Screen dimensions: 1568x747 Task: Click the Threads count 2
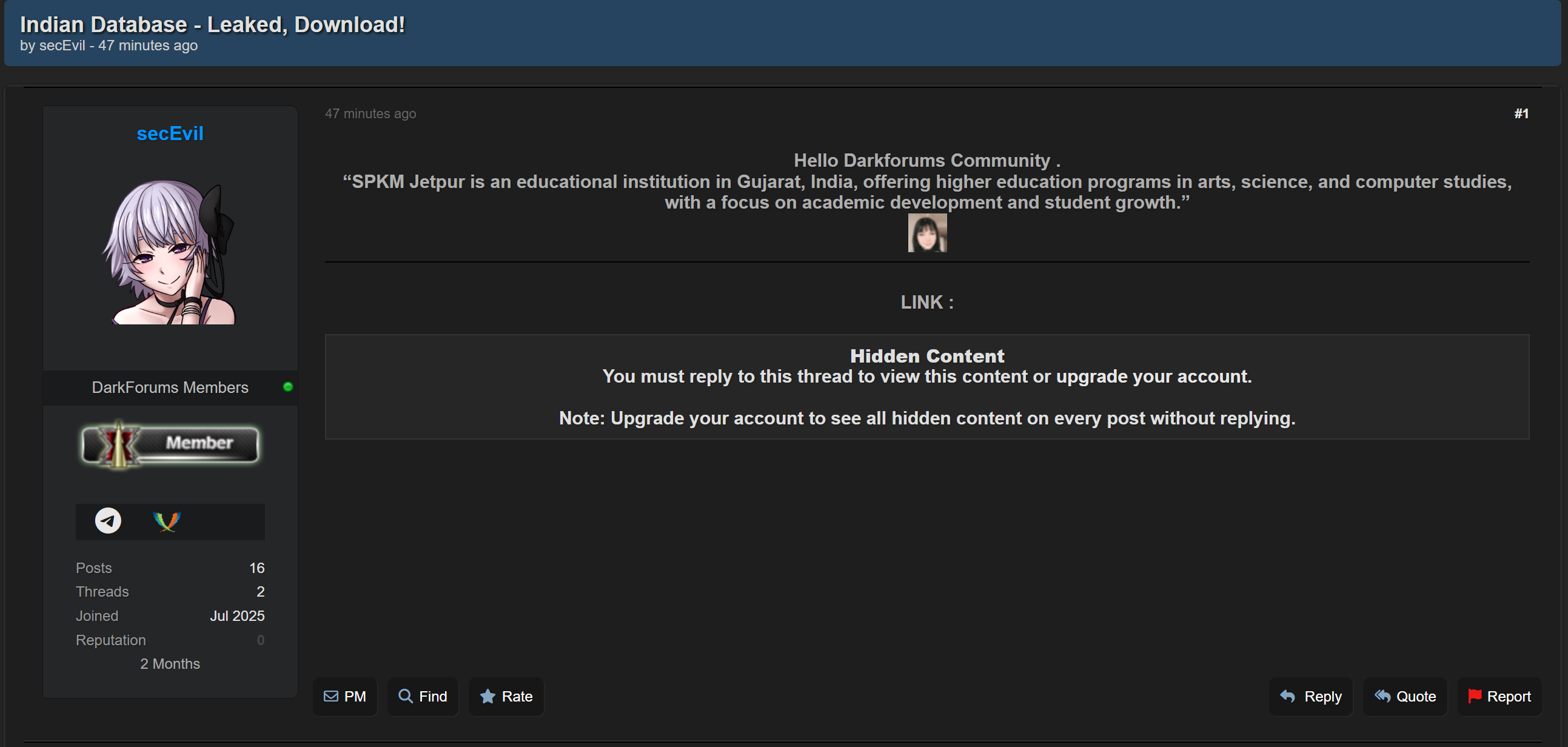(260, 592)
